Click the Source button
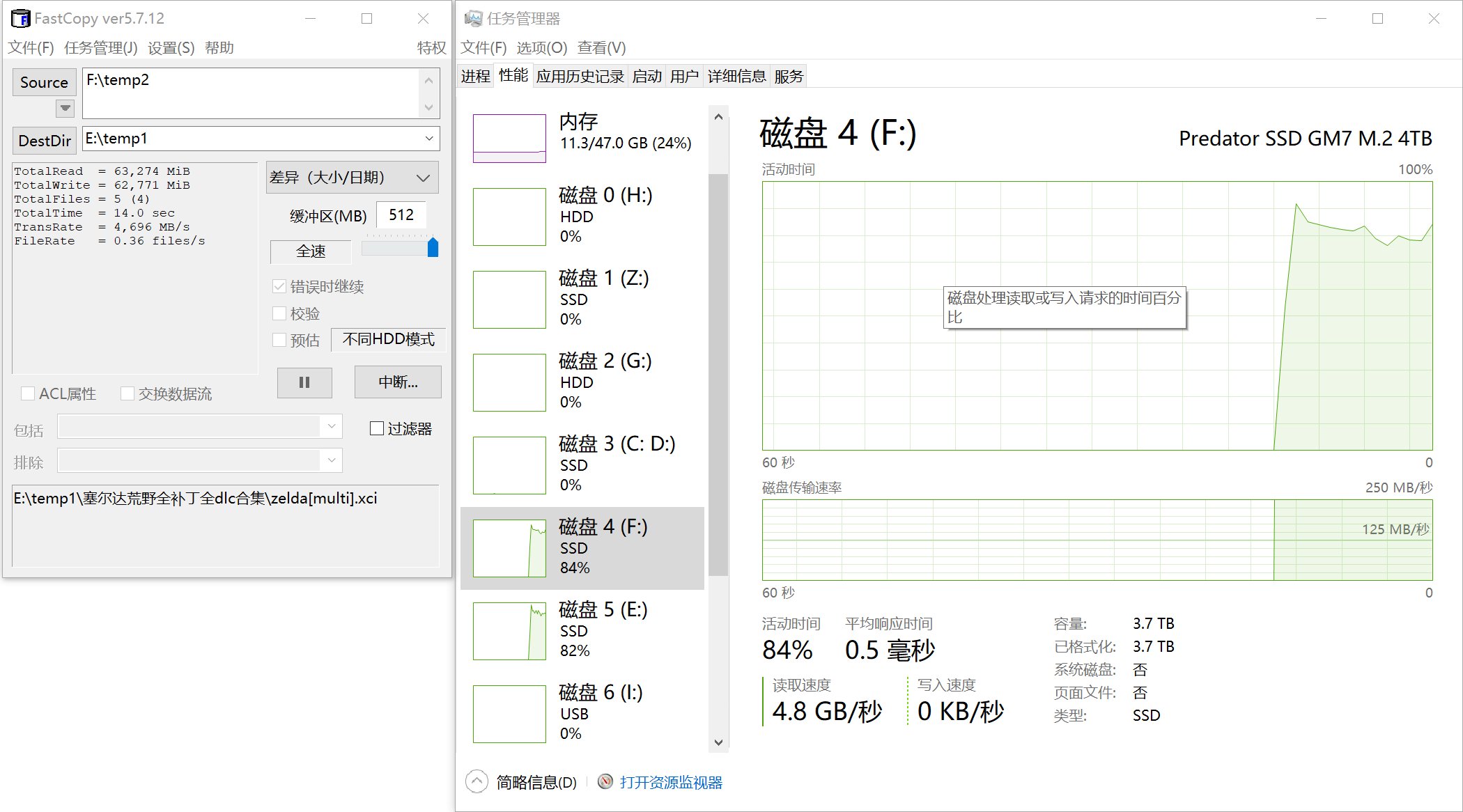Screen dimensions: 1463x812 coord(44,82)
